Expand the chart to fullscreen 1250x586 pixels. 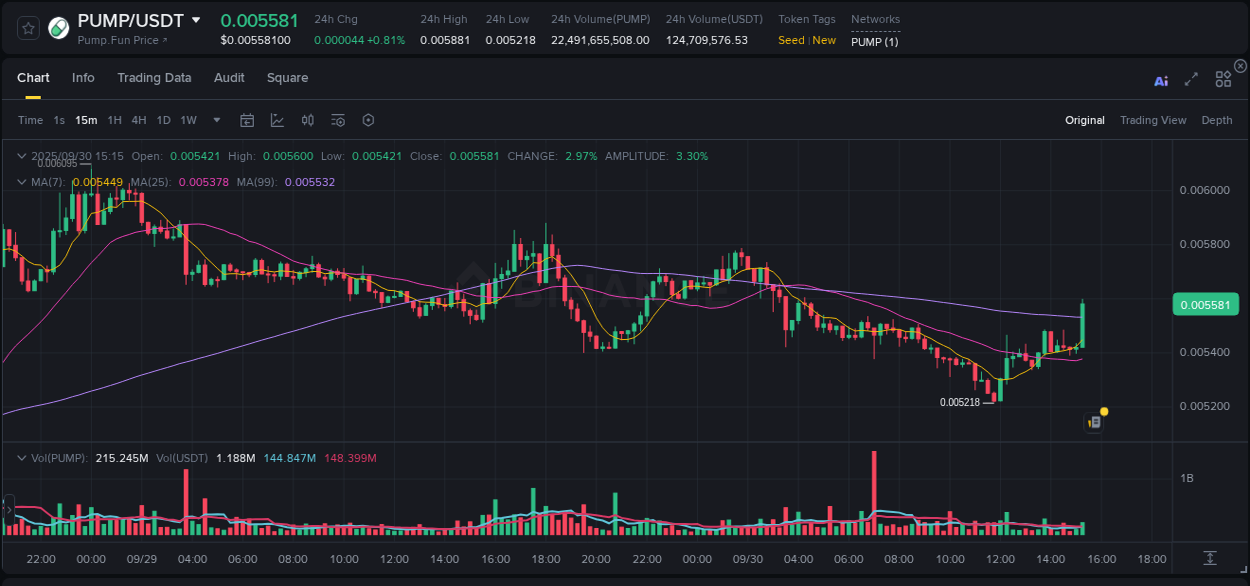click(1190, 78)
